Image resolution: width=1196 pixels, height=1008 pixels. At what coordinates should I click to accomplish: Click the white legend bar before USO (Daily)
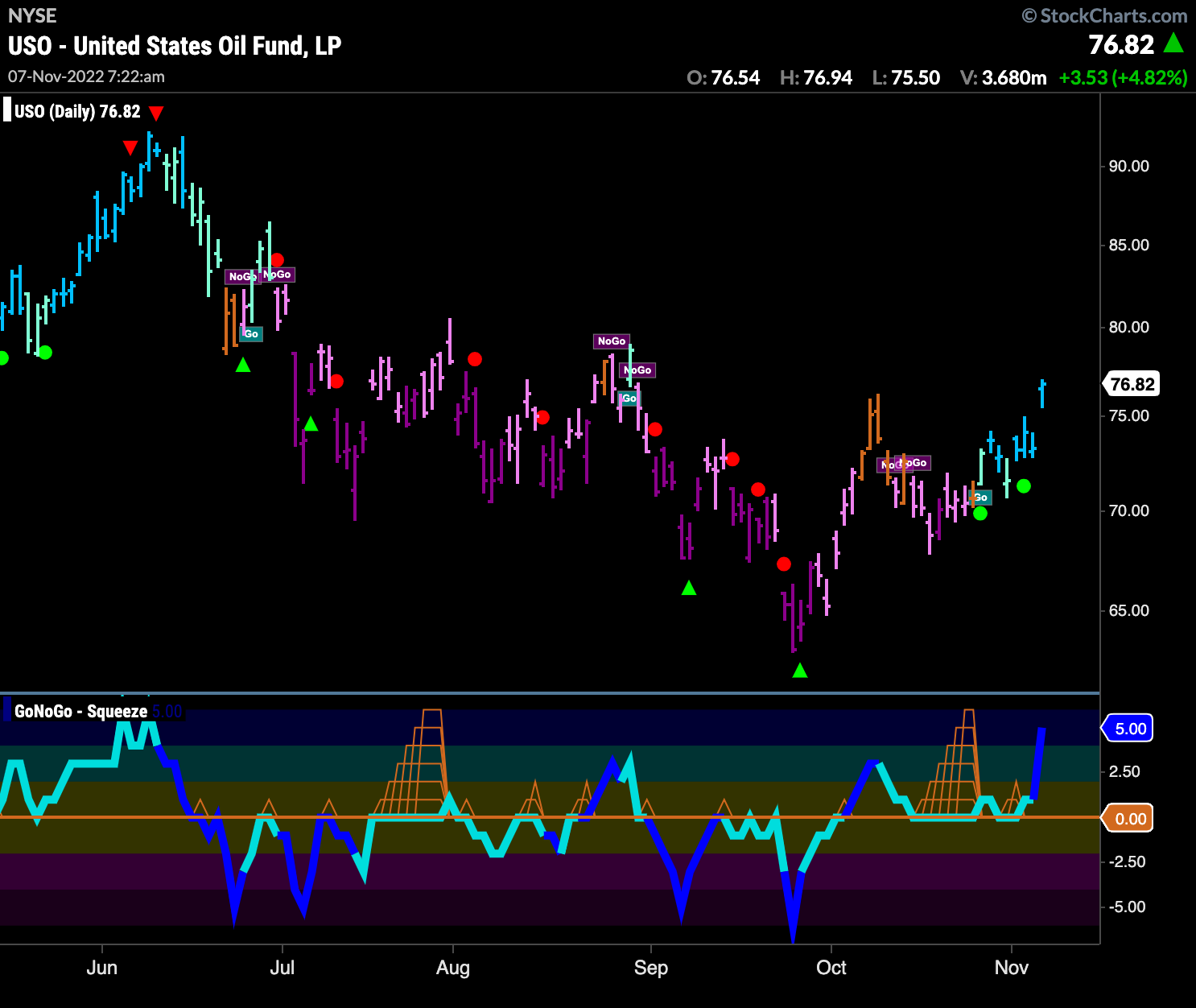click(x=7, y=110)
